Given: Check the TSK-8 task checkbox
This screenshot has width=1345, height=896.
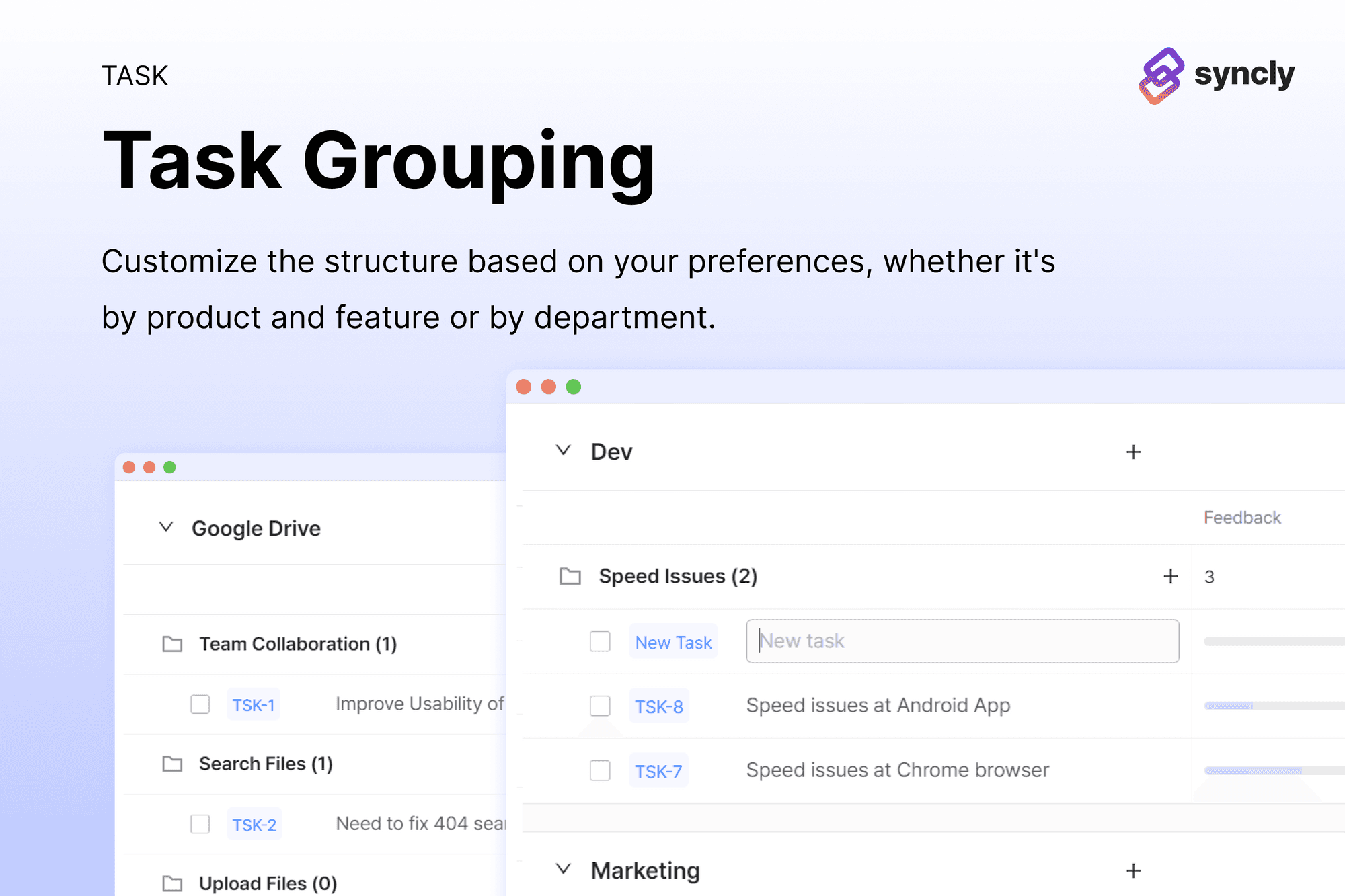Looking at the screenshot, I should tap(600, 706).
